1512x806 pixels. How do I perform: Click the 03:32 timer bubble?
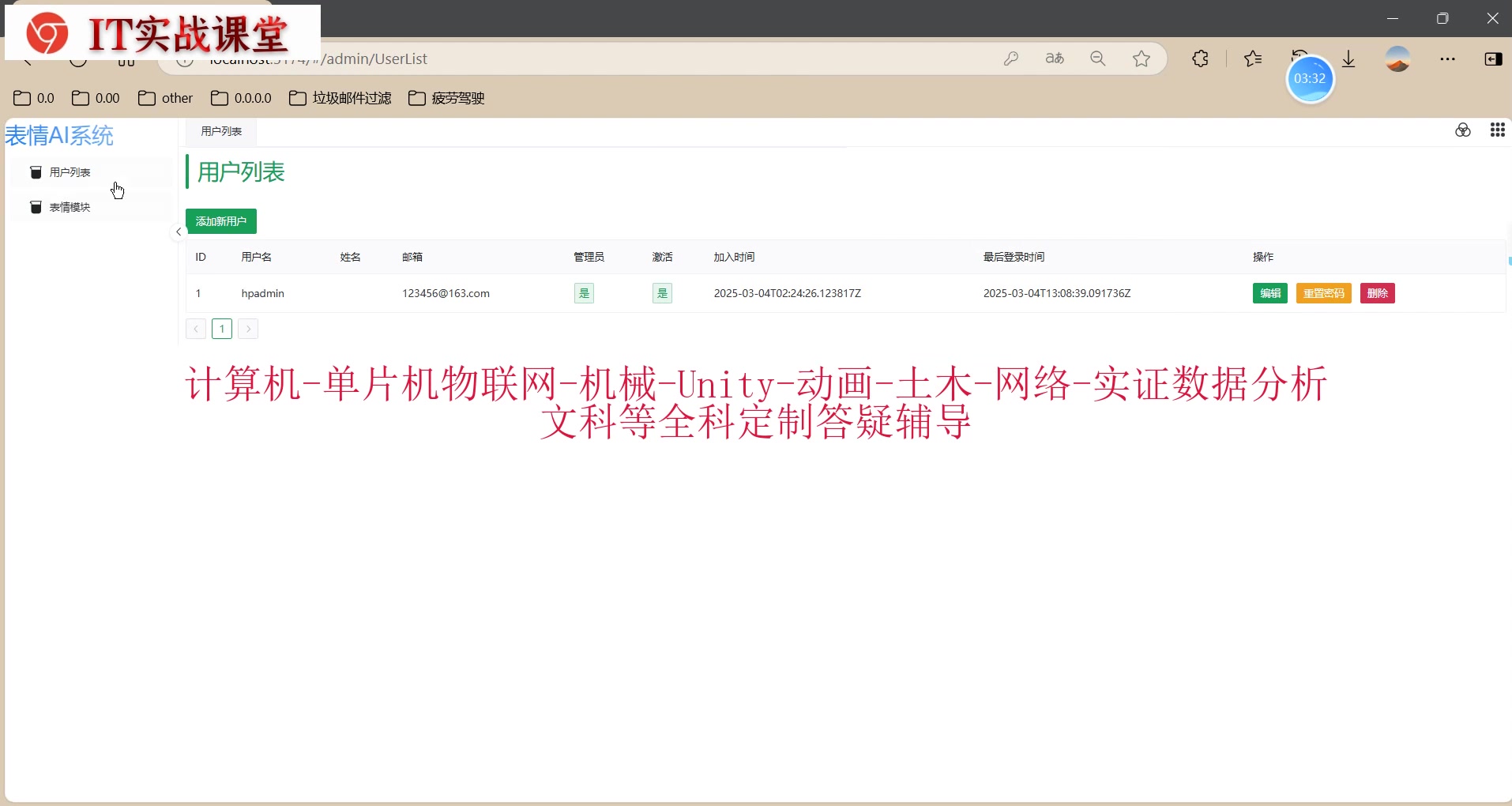pyautogui.click(x=1310, y=79)
